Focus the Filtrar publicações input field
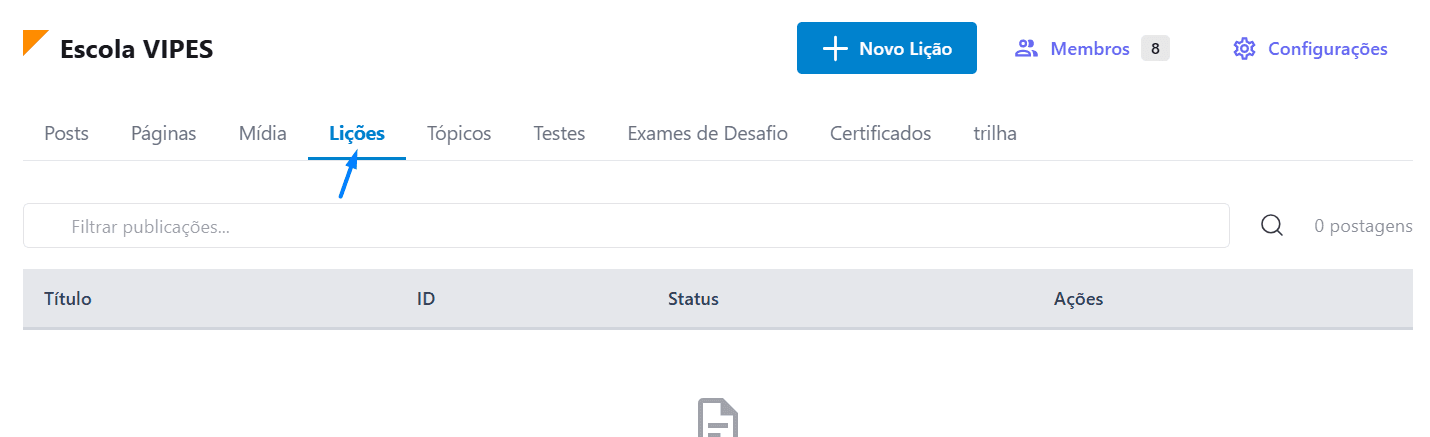 click(626, 226)
